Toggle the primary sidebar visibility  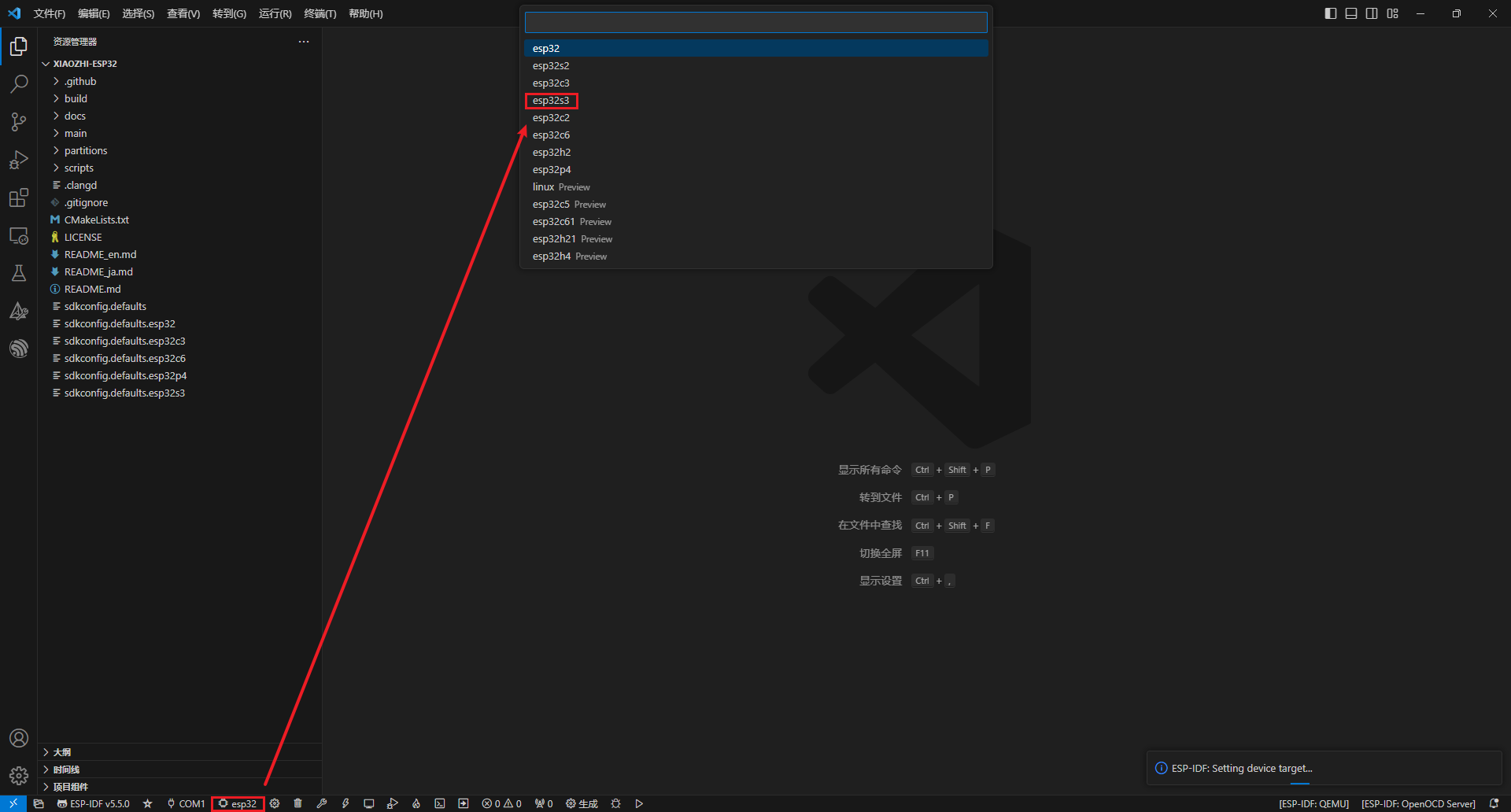pos(1330,13)
